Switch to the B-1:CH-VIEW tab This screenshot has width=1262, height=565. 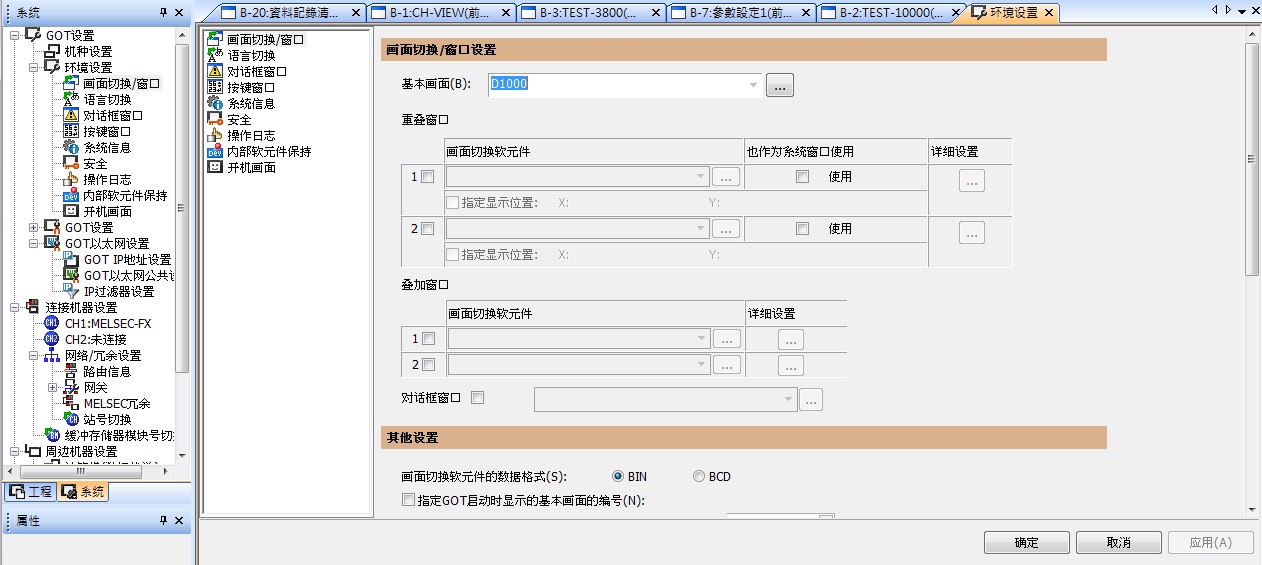coord(439,13)
